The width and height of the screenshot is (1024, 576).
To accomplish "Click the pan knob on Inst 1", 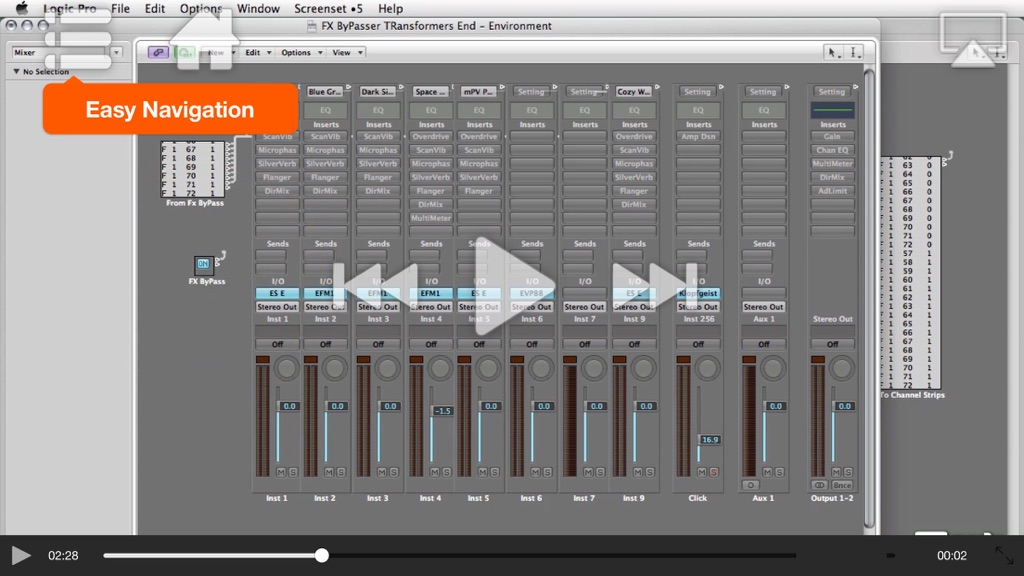I will (286, 368).
